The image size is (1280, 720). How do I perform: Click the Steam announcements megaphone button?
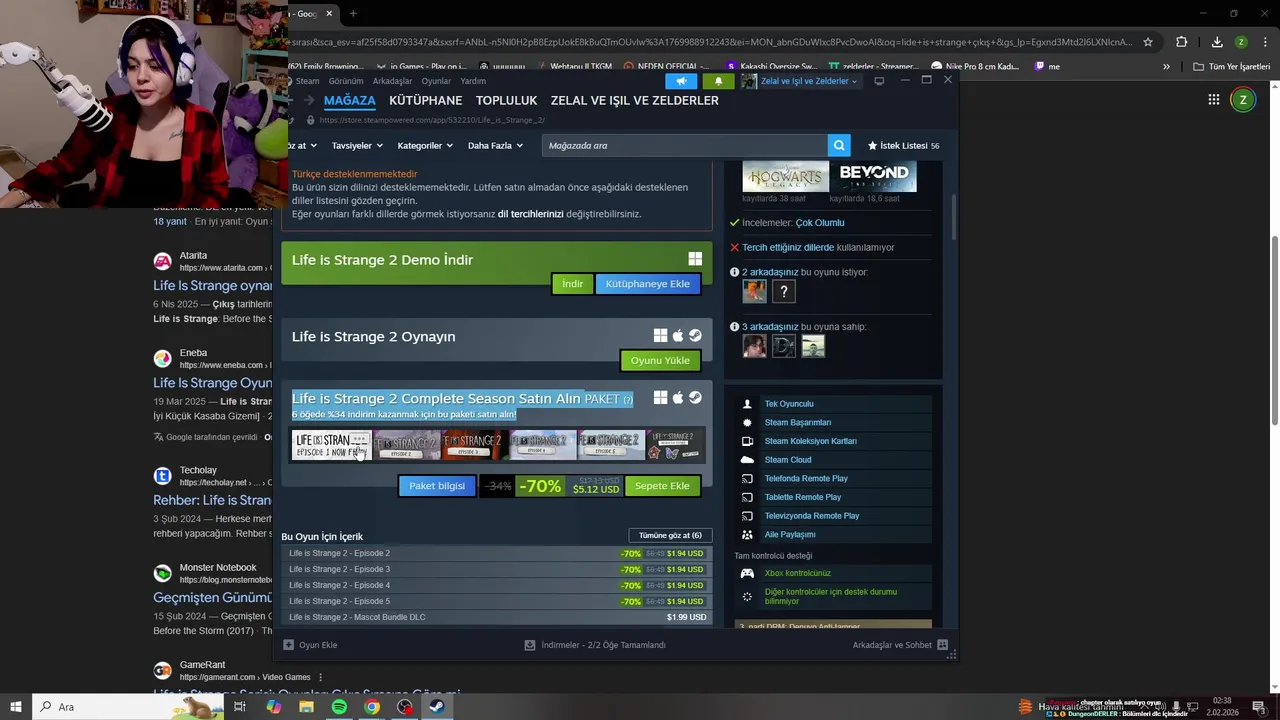(x=681, y=81)
